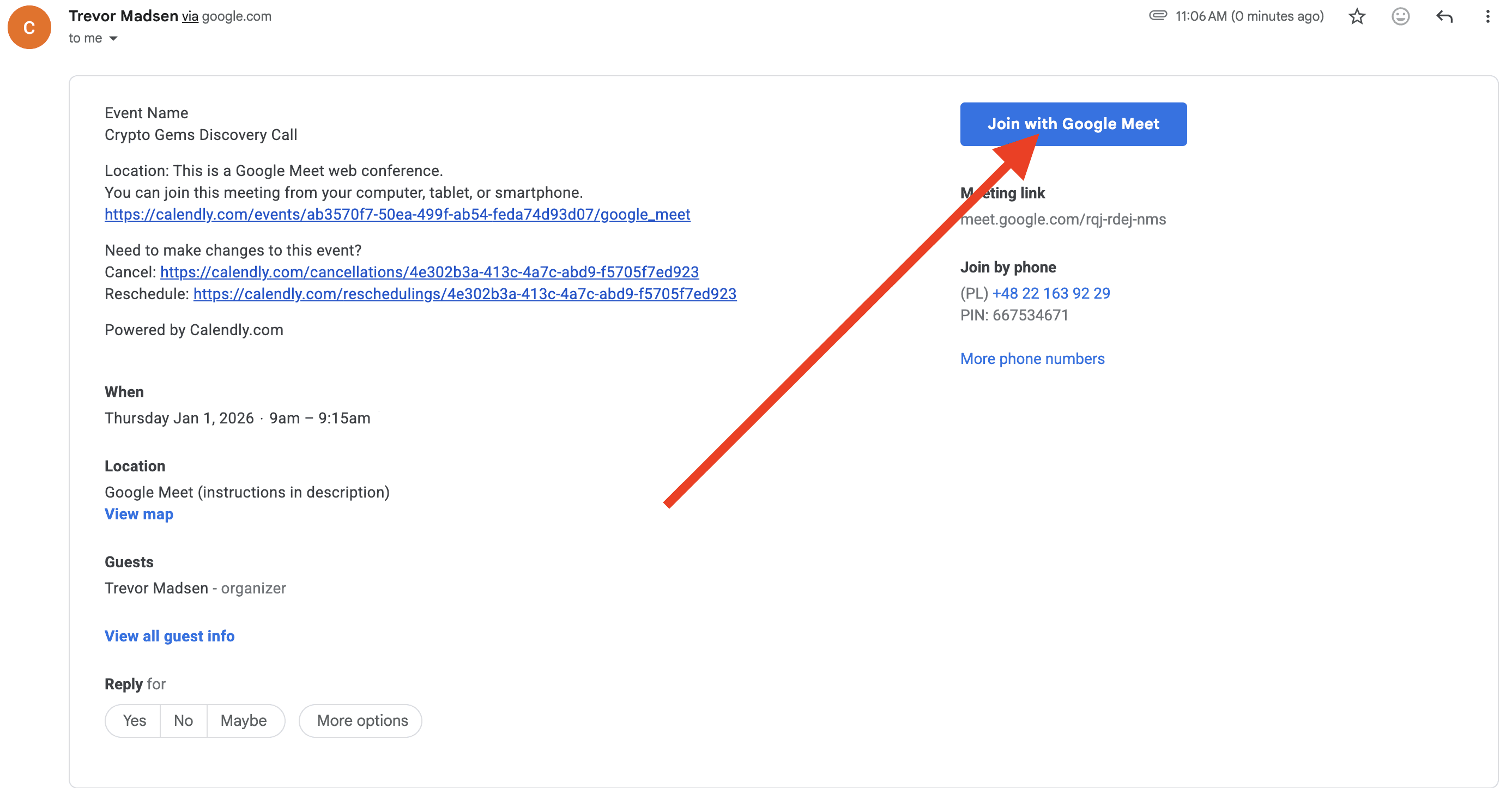Image resolution: width=1512 pixels, height=788 pixels.
Task: Expand the 'to me' recipient details
Action: pos(113,39)
